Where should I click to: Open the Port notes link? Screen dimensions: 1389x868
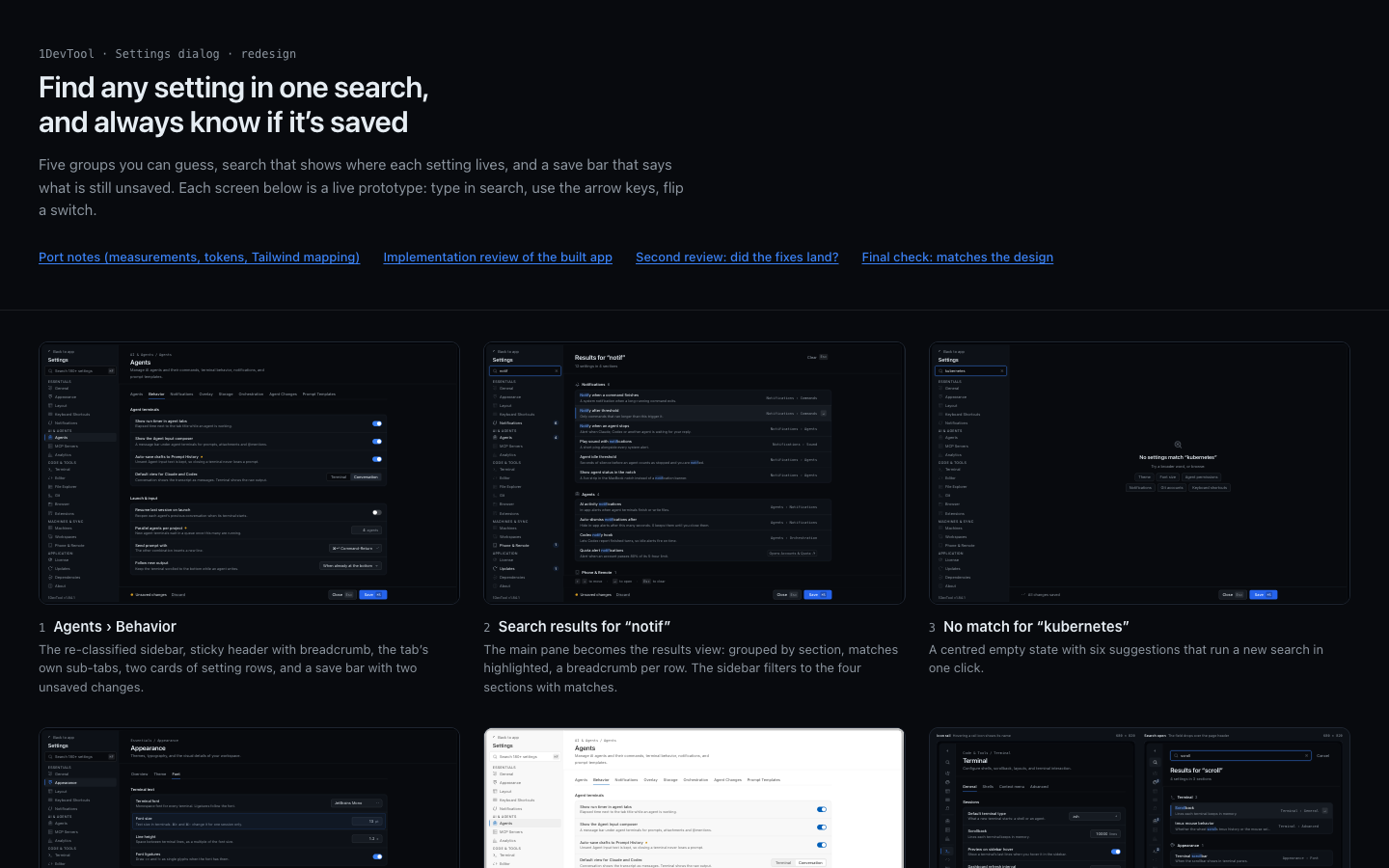pos(199,257)
